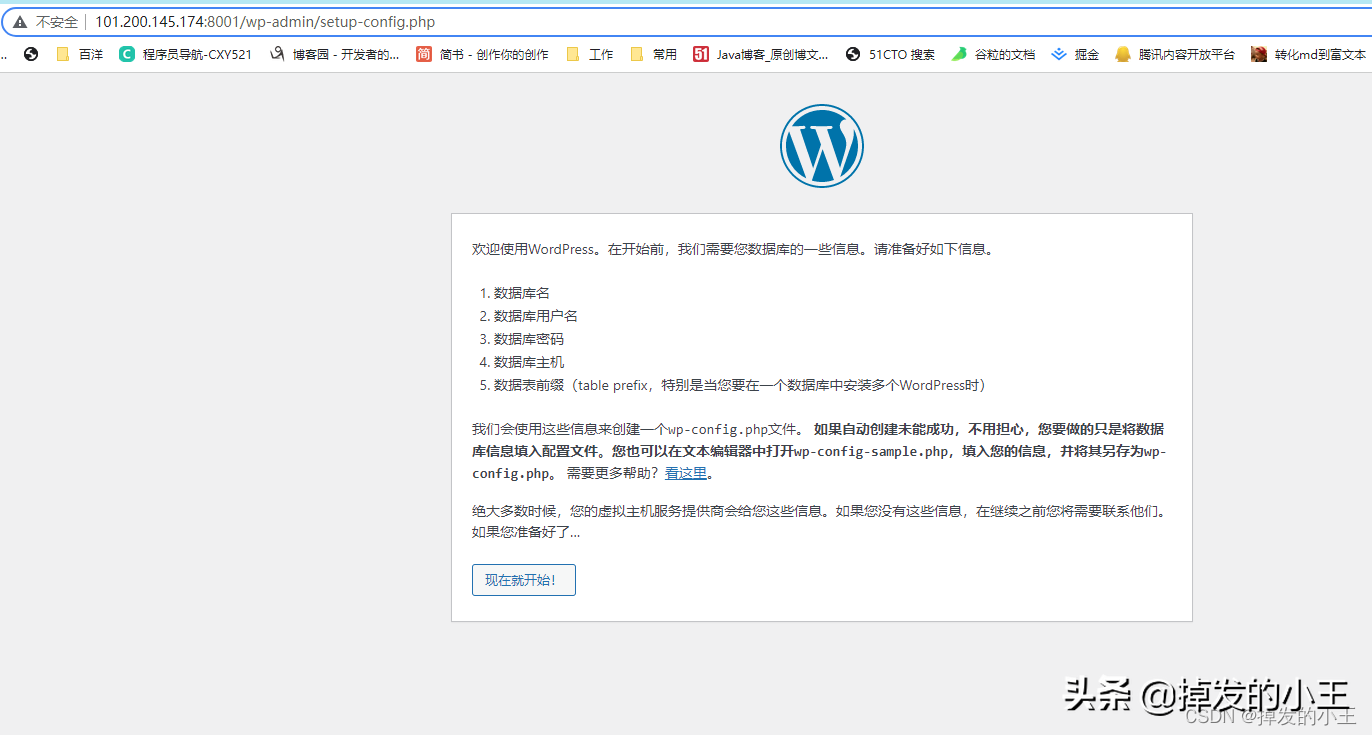This screenshot has width=1372, height=735.
Task: Open the 工作 bookmark folder
Action: click(590, 55)
